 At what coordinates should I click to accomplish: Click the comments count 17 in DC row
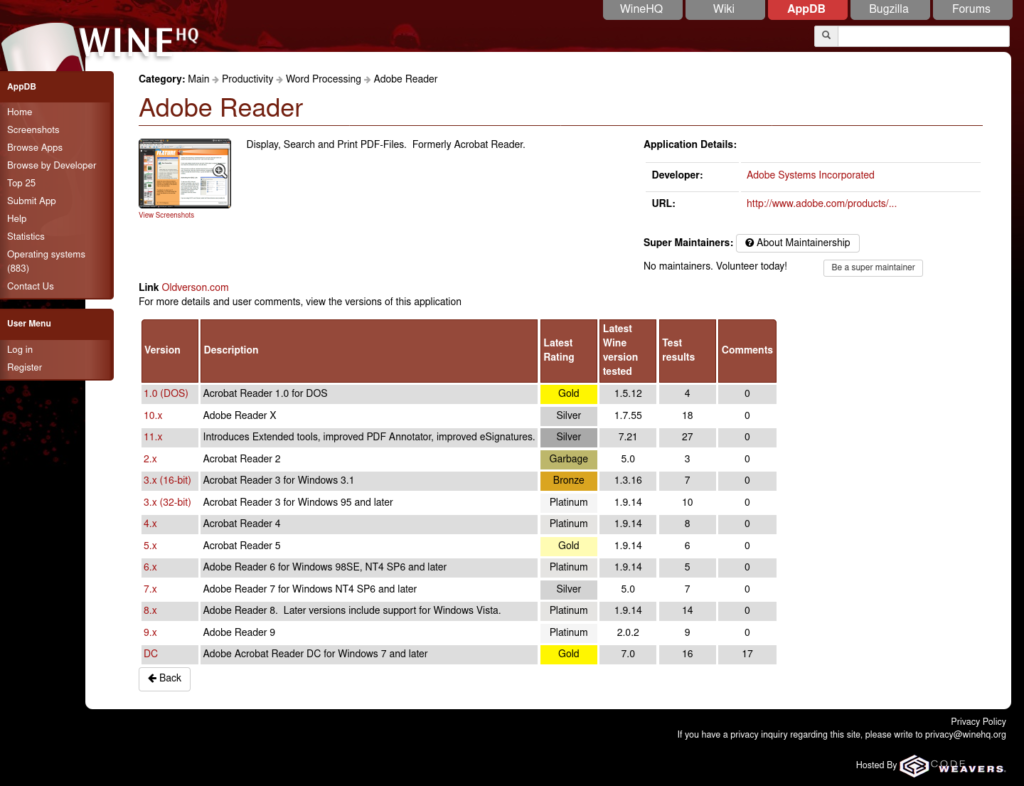click(747, 653)
